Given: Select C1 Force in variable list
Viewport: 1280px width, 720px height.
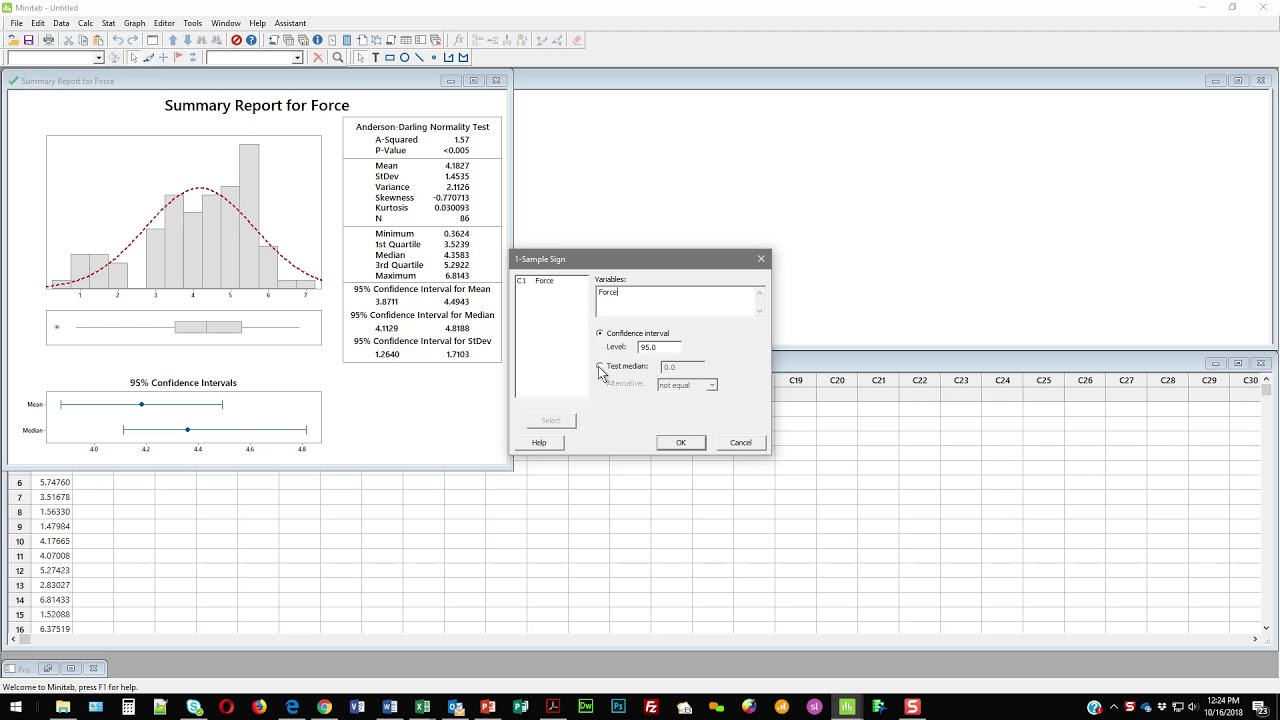Looking at the screenshot, I should pyautogui.click(x=536, y=281).
